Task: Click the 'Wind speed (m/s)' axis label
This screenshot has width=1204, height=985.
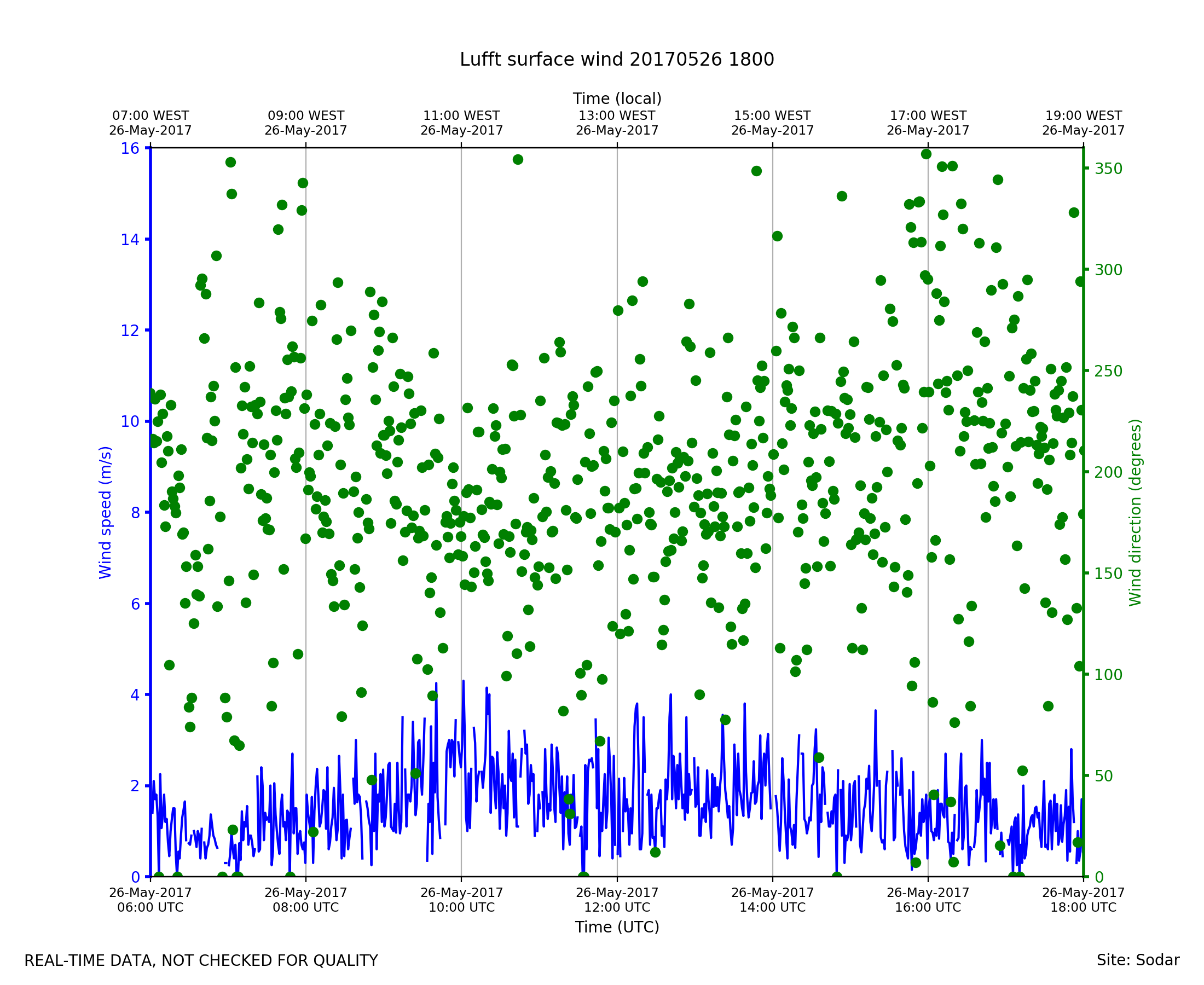Action: pos(106,512)
